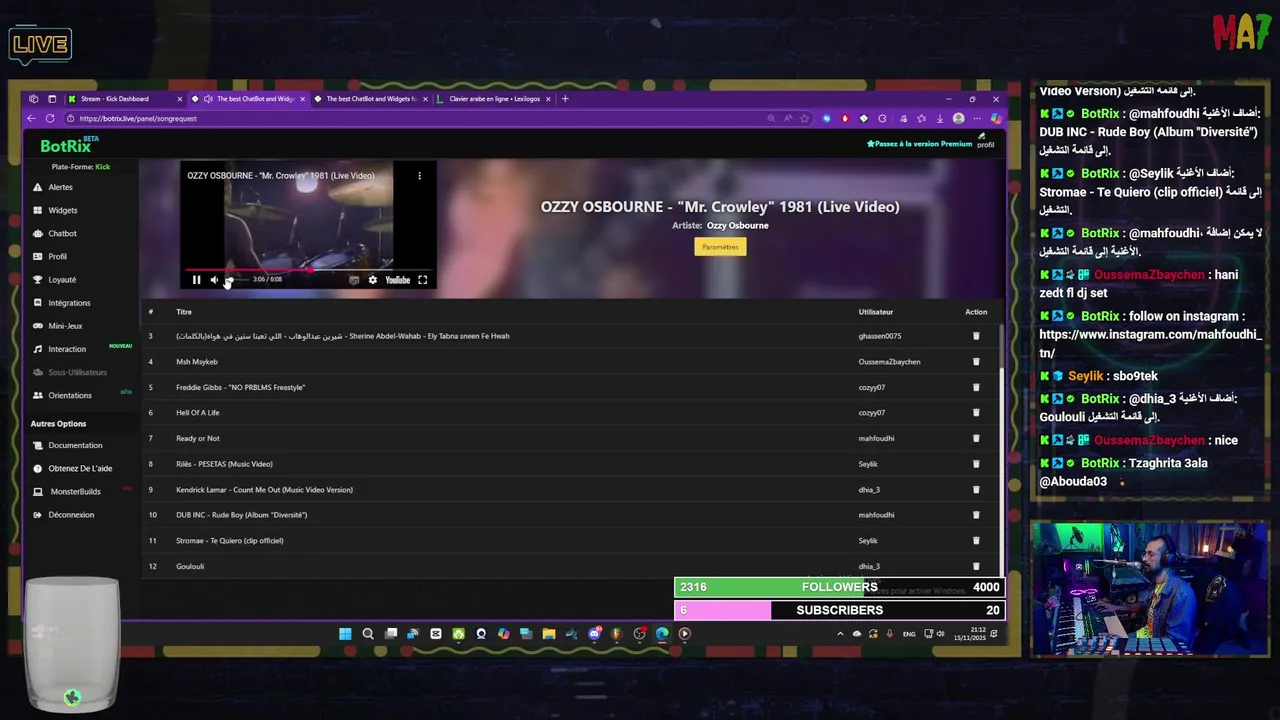Screen dimensions: 1280x720
Task: Open the video three-dot more menu
Action: [x=420, y=176]
